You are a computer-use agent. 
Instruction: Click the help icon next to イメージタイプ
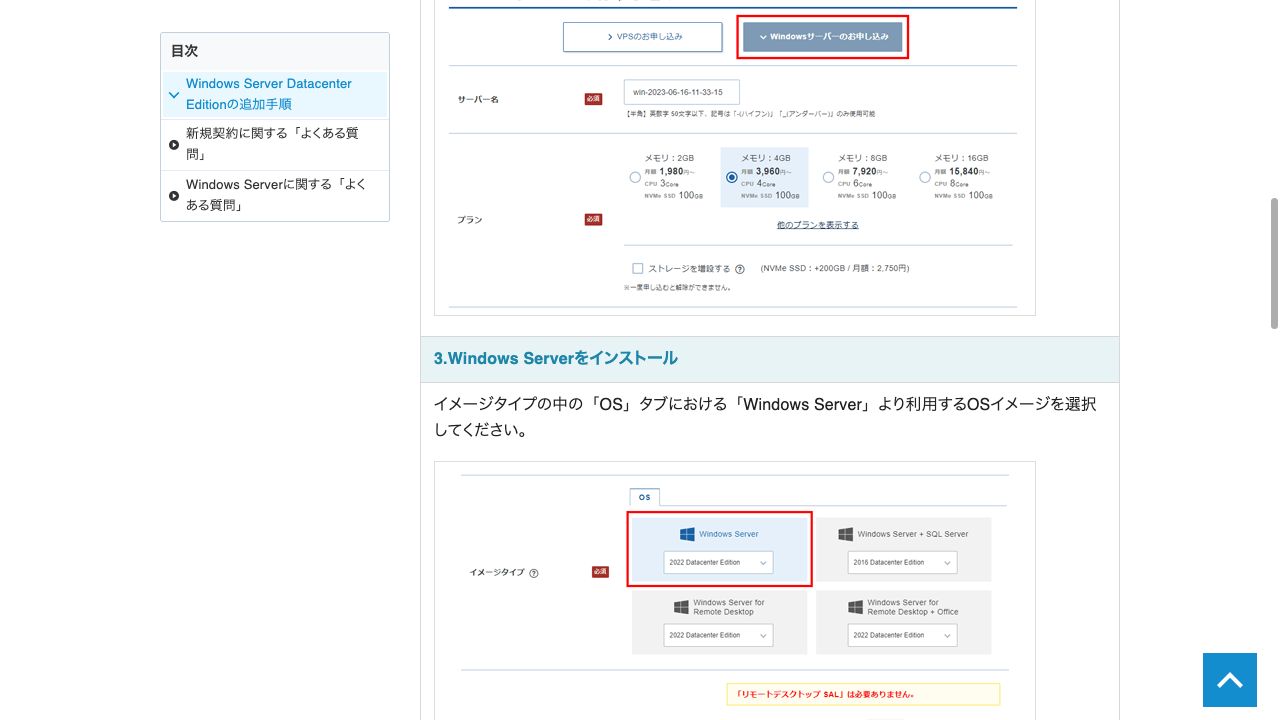[x=534, y=573]
